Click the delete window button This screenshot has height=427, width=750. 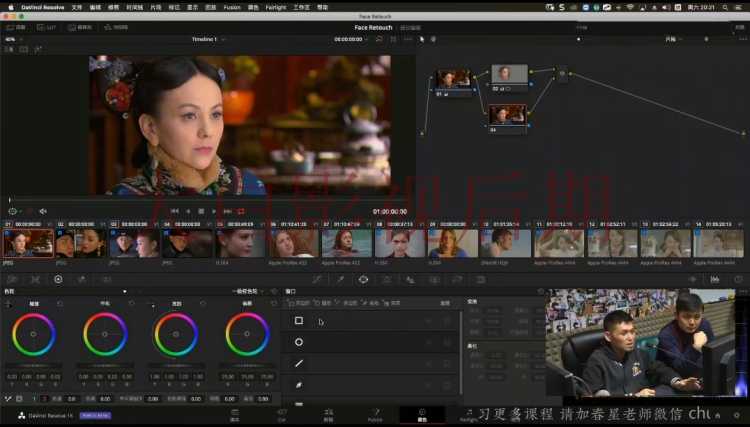click(445, 303)
